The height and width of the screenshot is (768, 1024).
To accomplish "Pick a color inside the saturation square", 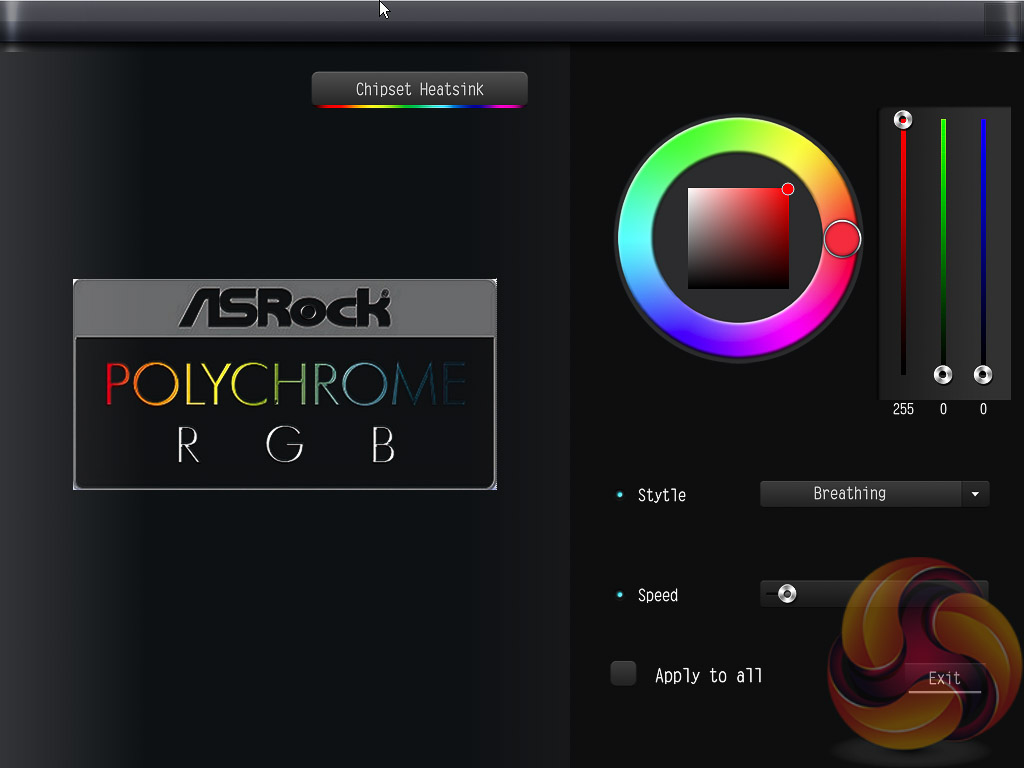I will coord(738,238).
